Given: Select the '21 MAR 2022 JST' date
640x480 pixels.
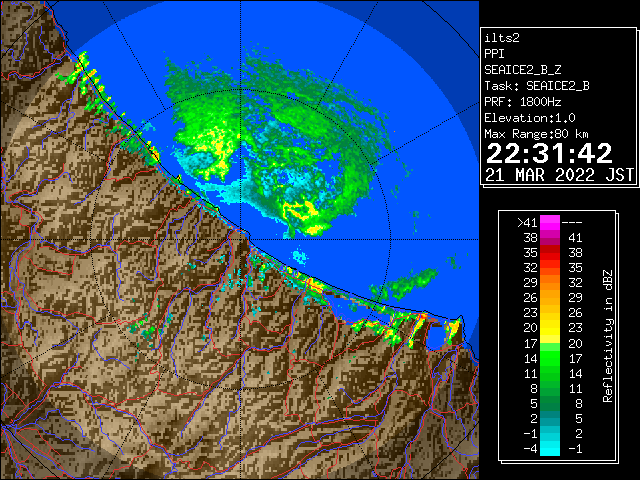Looking at the screenshot, I should [x=559, y=175].
